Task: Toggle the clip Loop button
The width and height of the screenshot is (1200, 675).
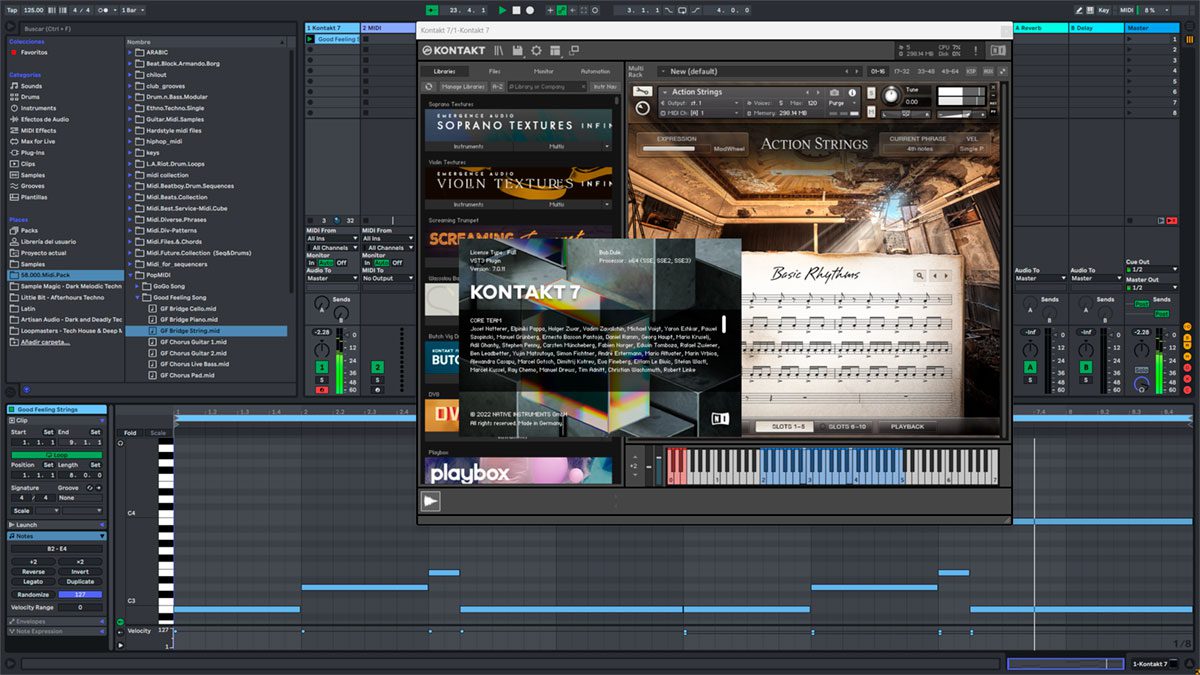Action: click(56, 454)
